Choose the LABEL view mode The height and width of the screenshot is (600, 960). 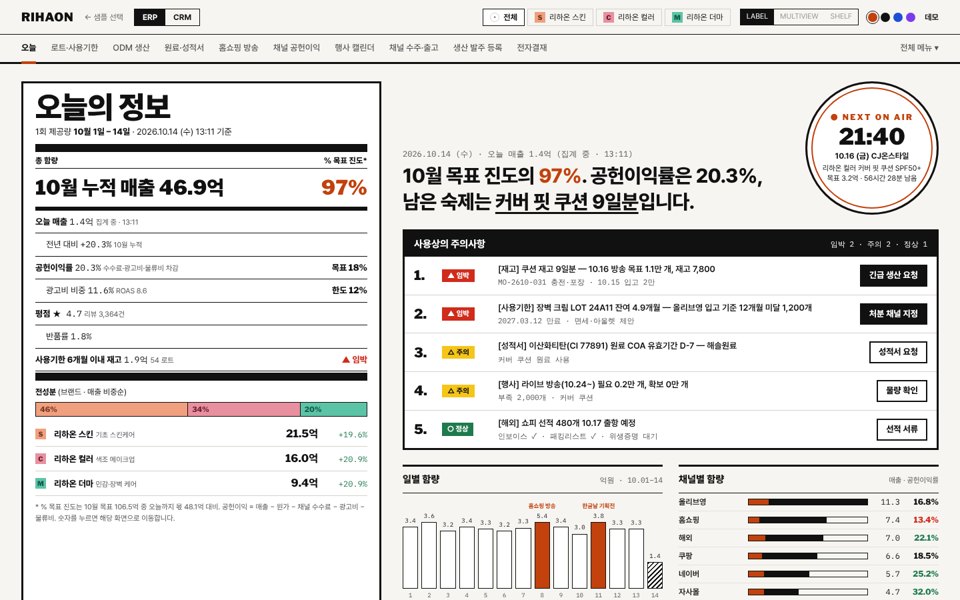(x=757, y=17)
